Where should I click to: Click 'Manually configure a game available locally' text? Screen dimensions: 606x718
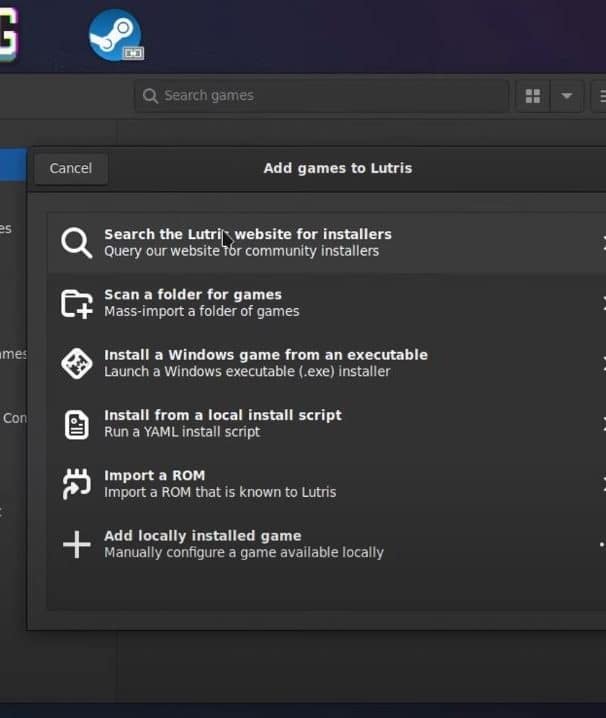(244, 553)
